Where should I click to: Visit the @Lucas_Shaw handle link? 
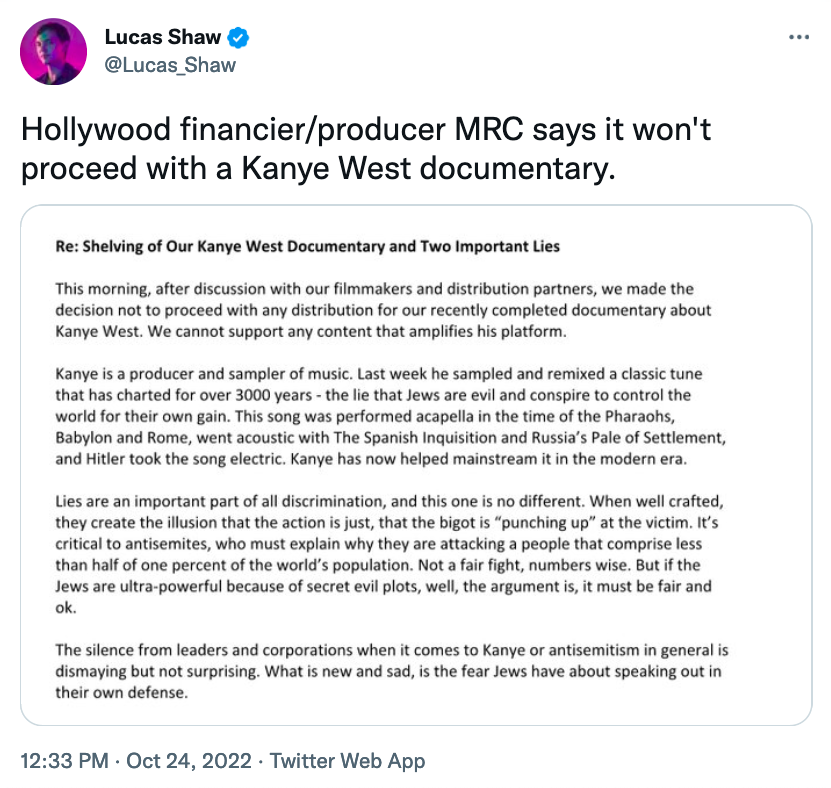(170, 65)
